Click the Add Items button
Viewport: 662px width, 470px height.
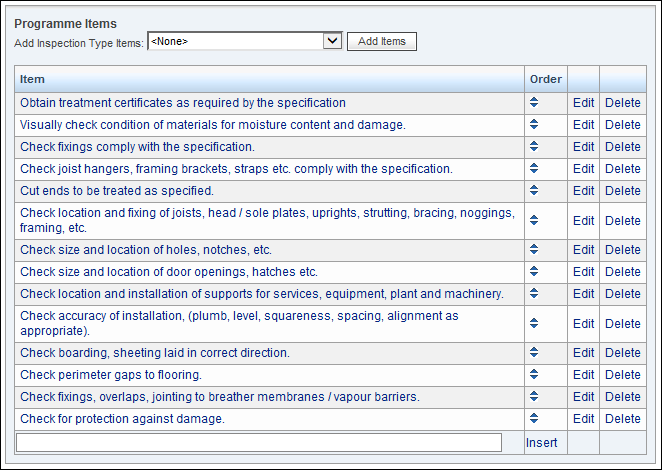382,41
